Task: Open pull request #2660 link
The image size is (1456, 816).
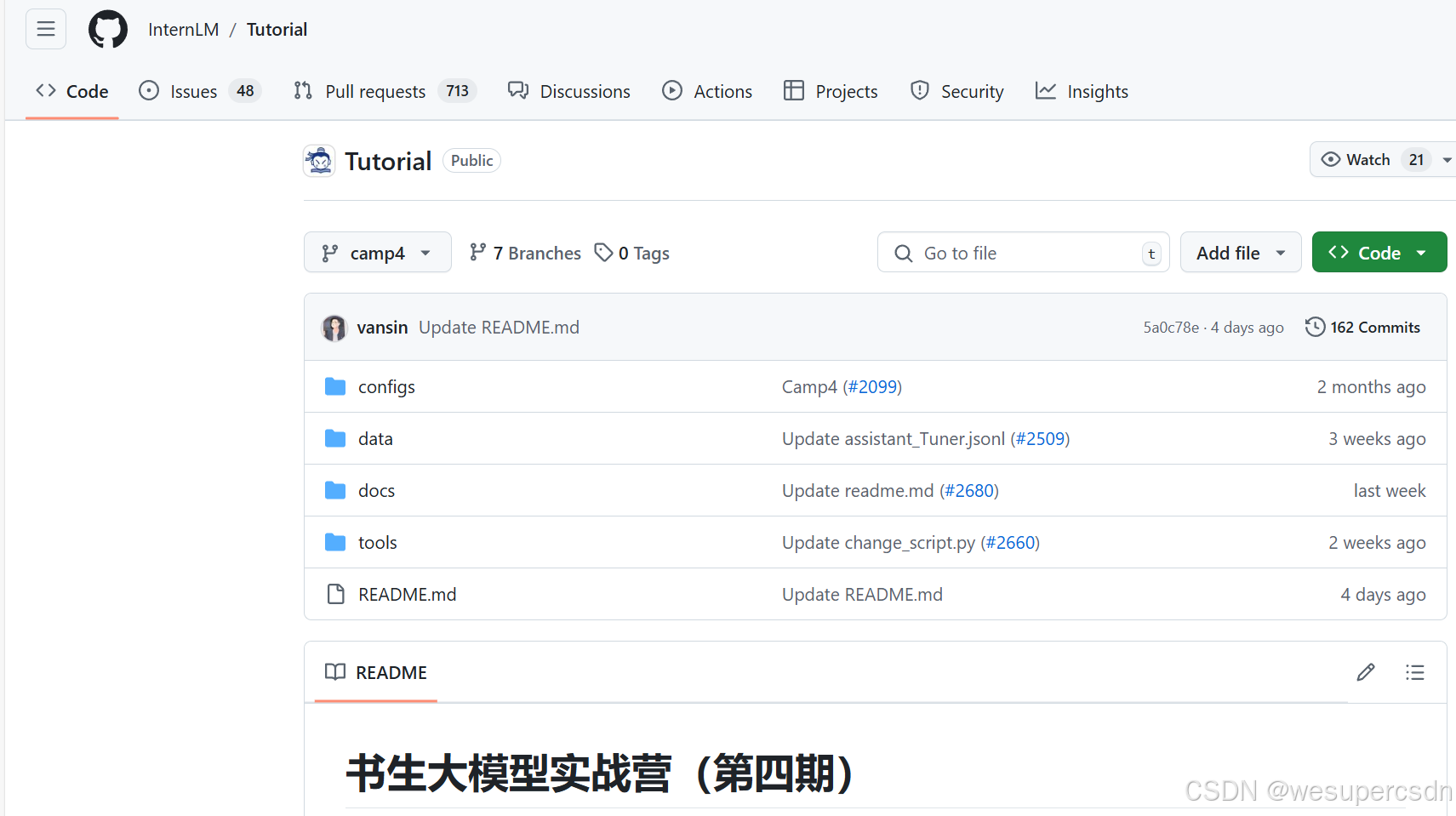Action: point(1011,543)
